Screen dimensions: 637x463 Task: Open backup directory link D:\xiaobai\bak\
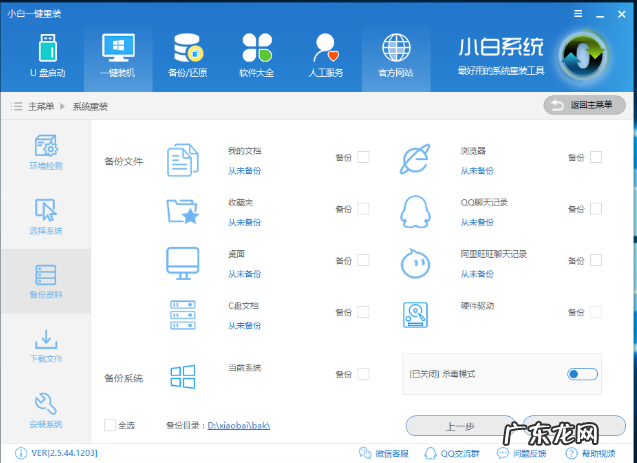tap(238, 425)
